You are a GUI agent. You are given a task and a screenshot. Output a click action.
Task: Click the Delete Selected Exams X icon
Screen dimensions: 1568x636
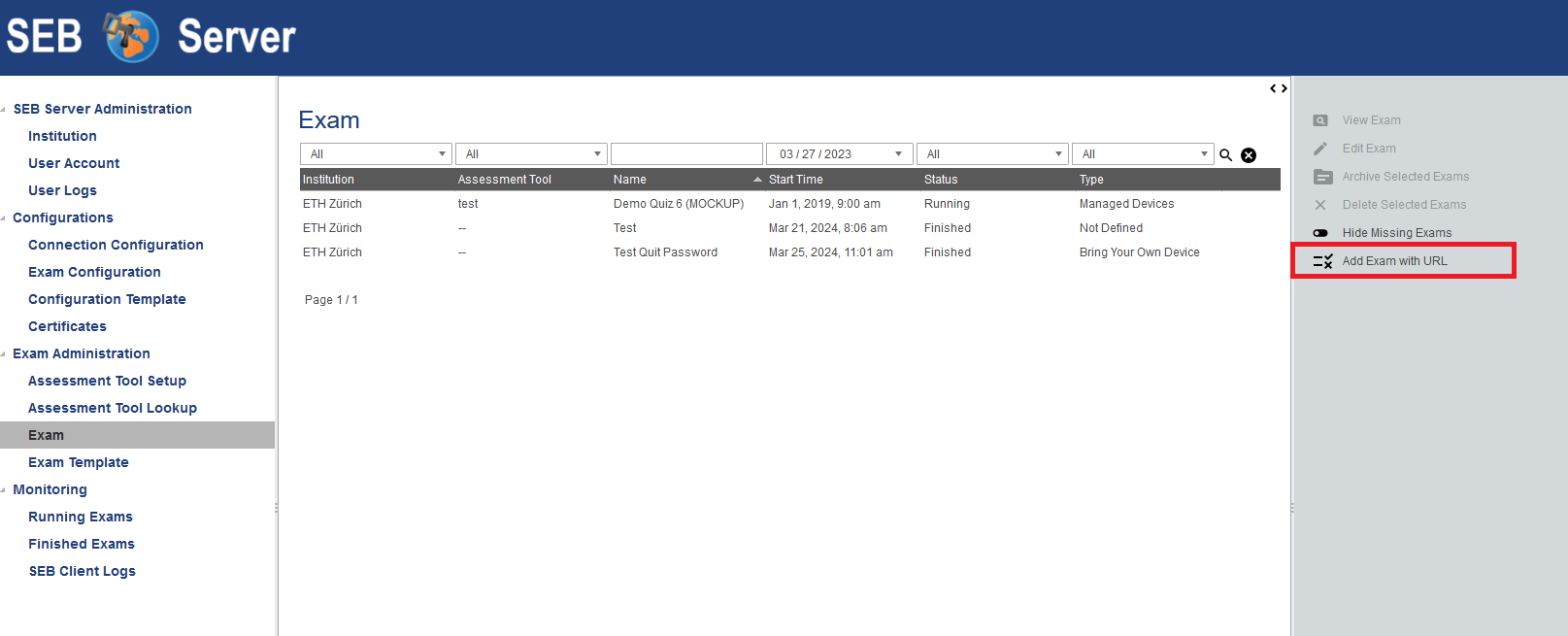pos(1320,205)
